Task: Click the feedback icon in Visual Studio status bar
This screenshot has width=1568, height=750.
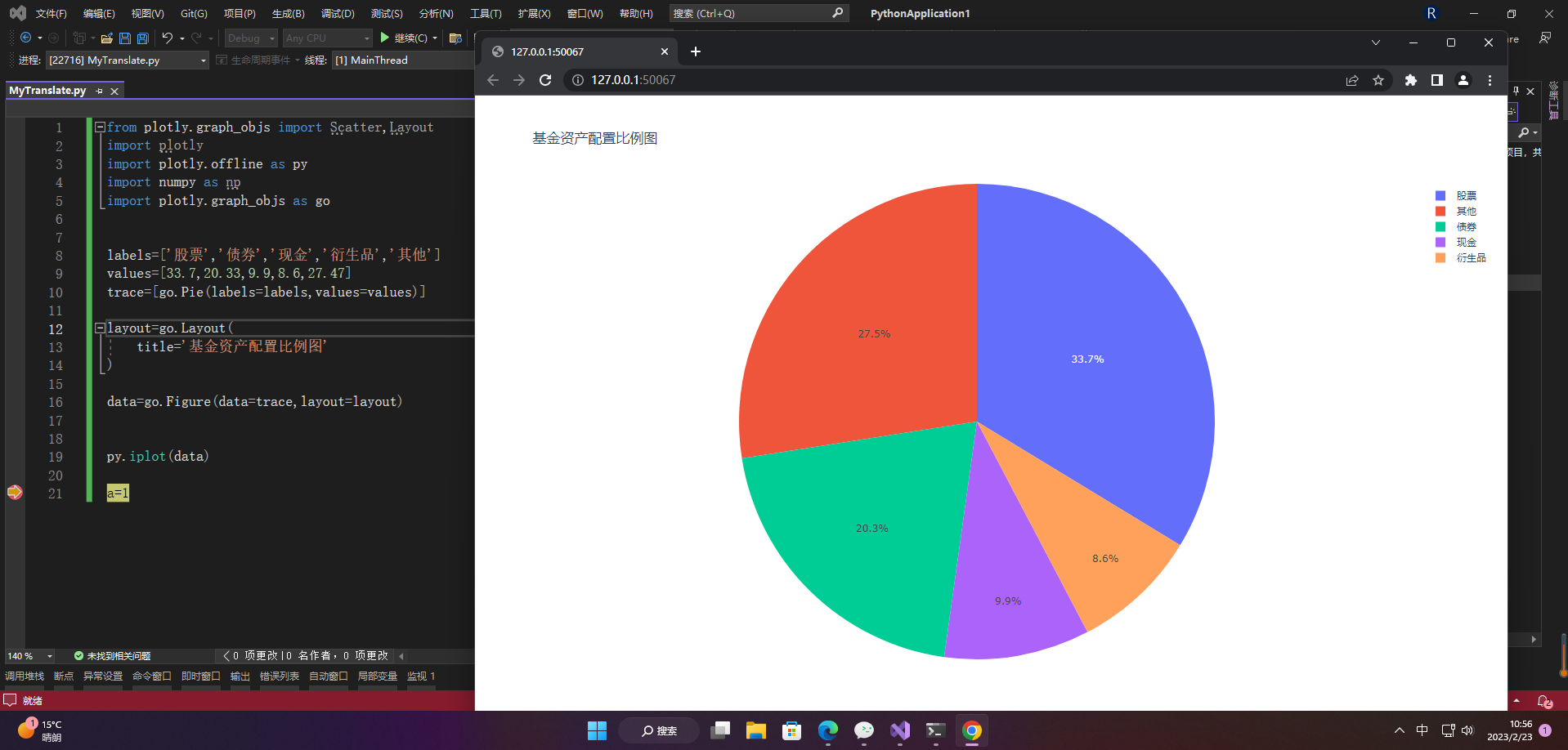Action: point(10,700)
